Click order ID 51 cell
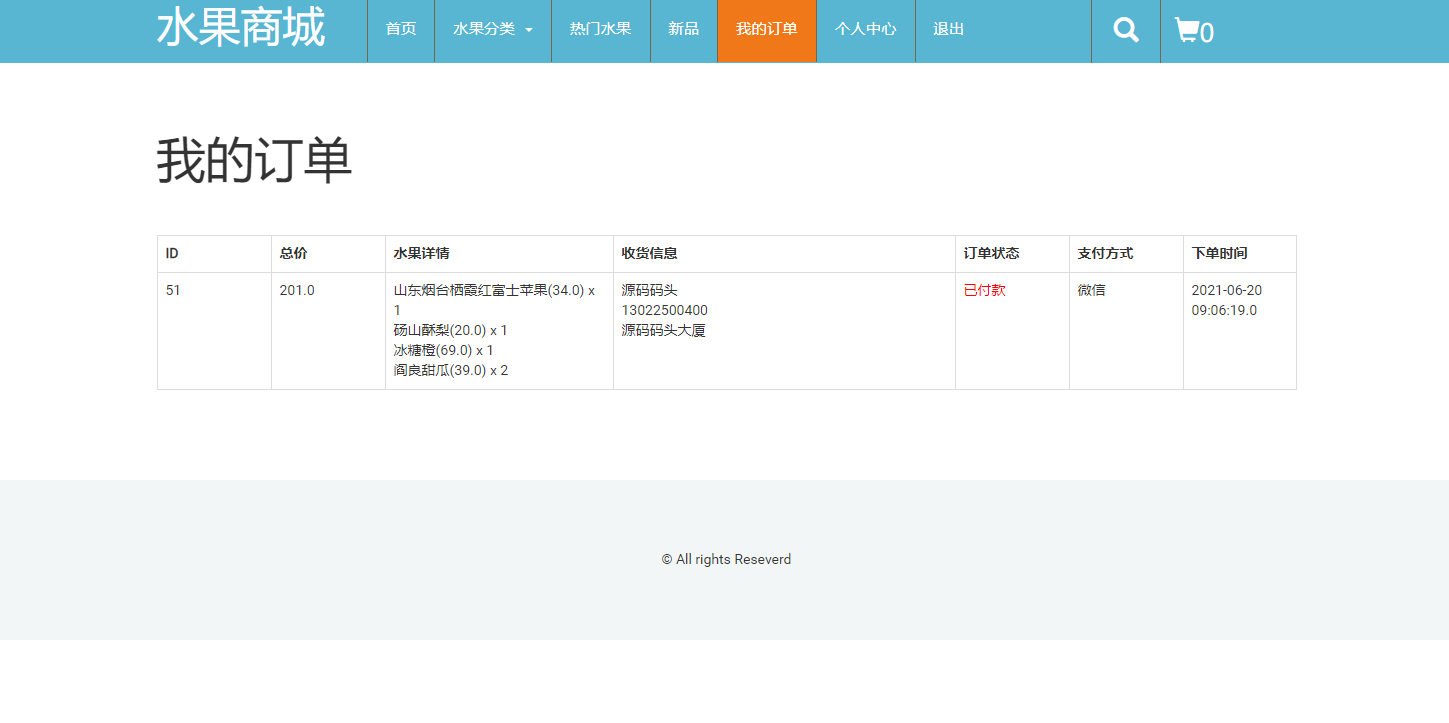Image resolution: width=1449 pixels, height=723 pixels. pos(173,290)
